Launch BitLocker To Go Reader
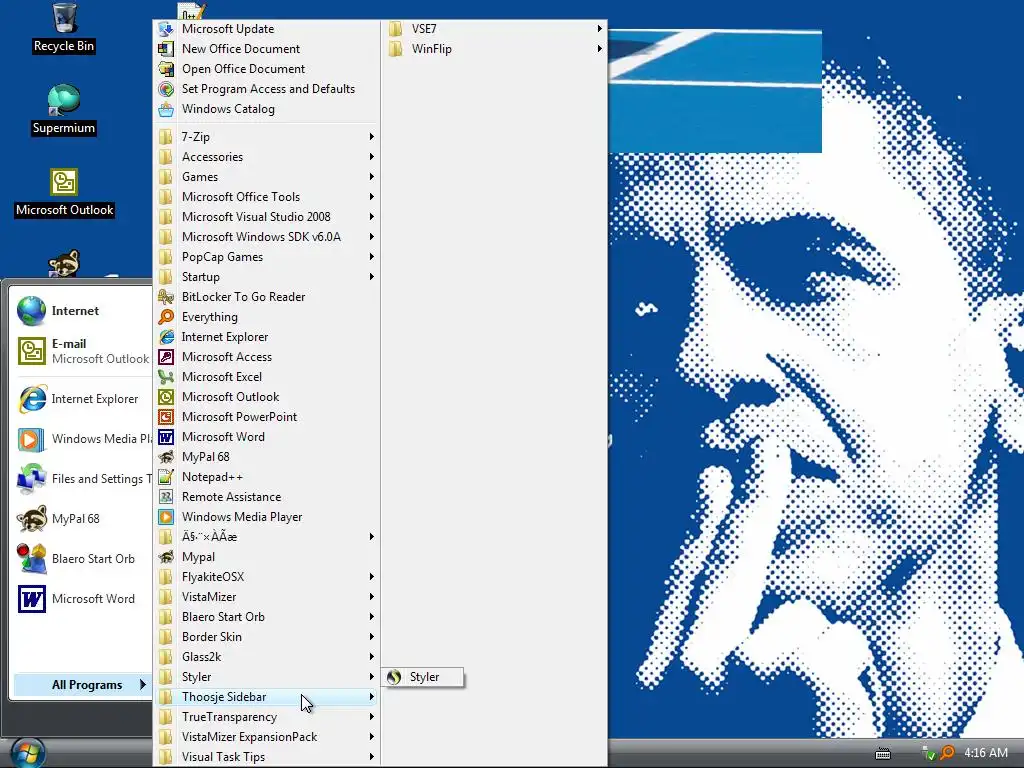 [266, 297]
